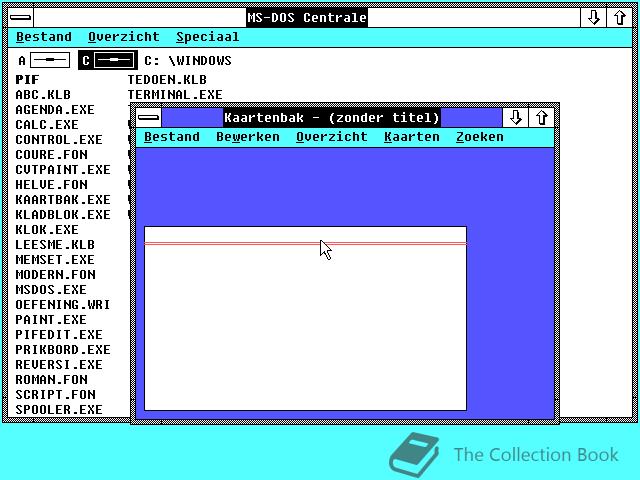The height and width of the screenshot is (480, 640).
Task: Click the Kaartenbak title bar
Action: pyautogui.click(x=332, y=118)
